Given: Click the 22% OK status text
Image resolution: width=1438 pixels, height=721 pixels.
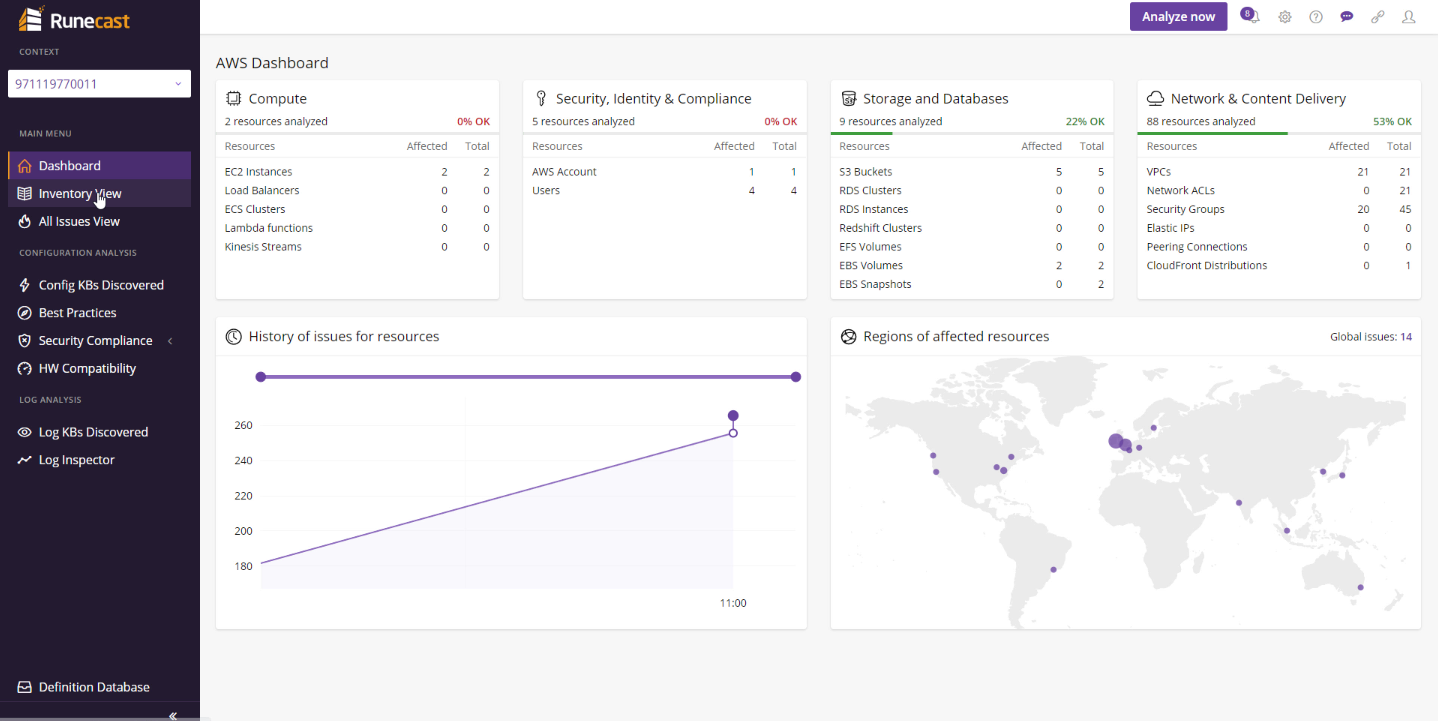Looking at the screenshot, I should pos(1085,122).
